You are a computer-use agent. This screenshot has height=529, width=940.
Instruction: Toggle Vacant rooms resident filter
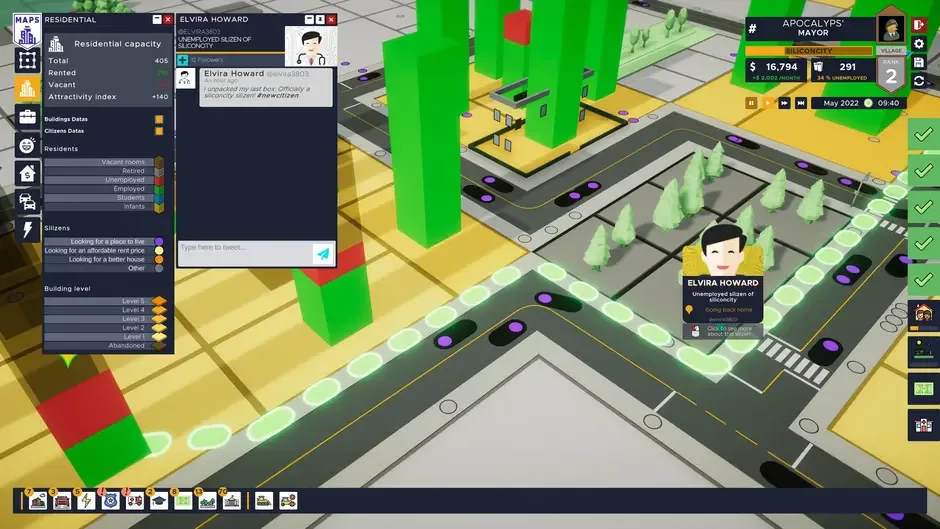[104, 162]
